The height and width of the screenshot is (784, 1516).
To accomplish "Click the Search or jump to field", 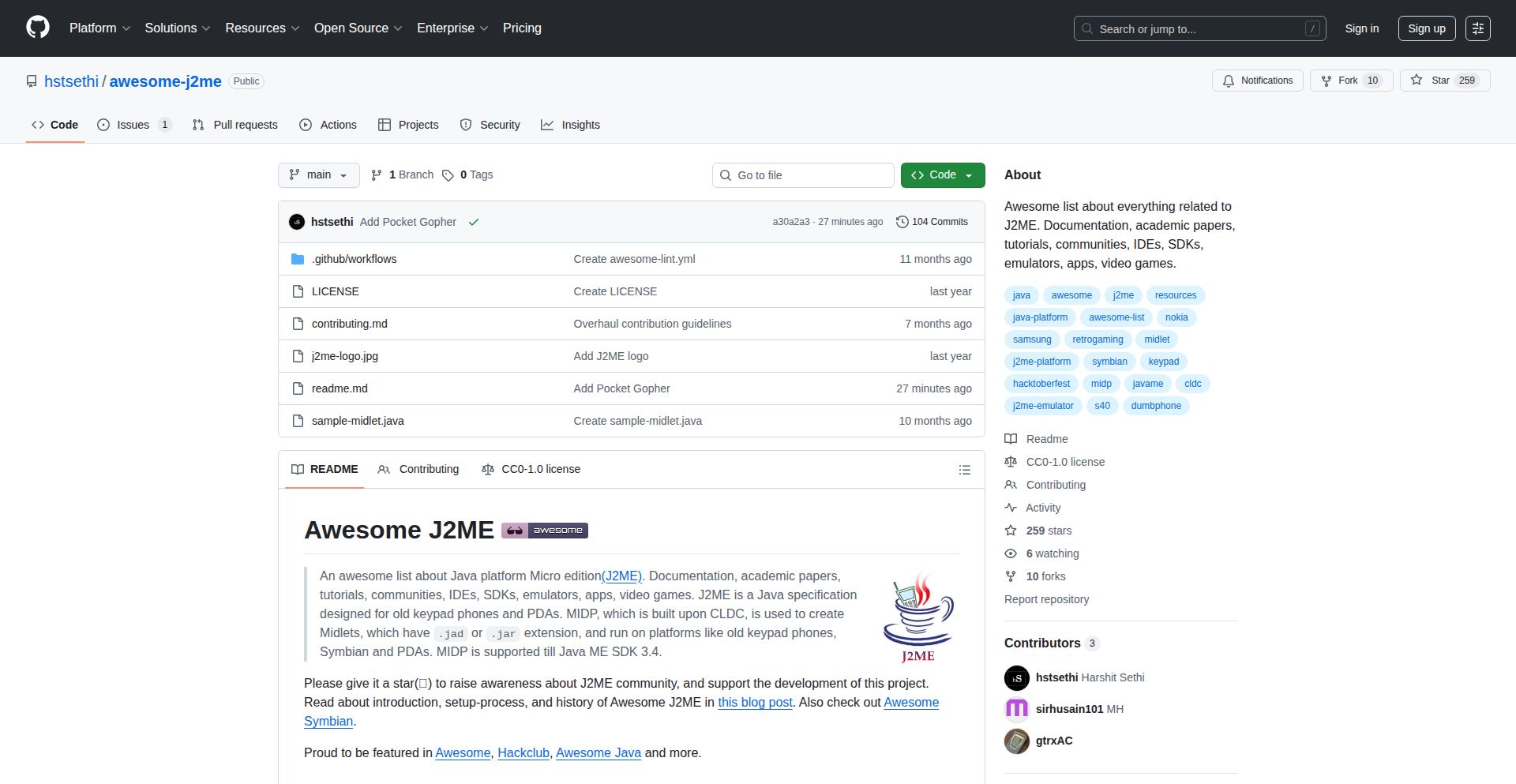I will coord(1199,28).
